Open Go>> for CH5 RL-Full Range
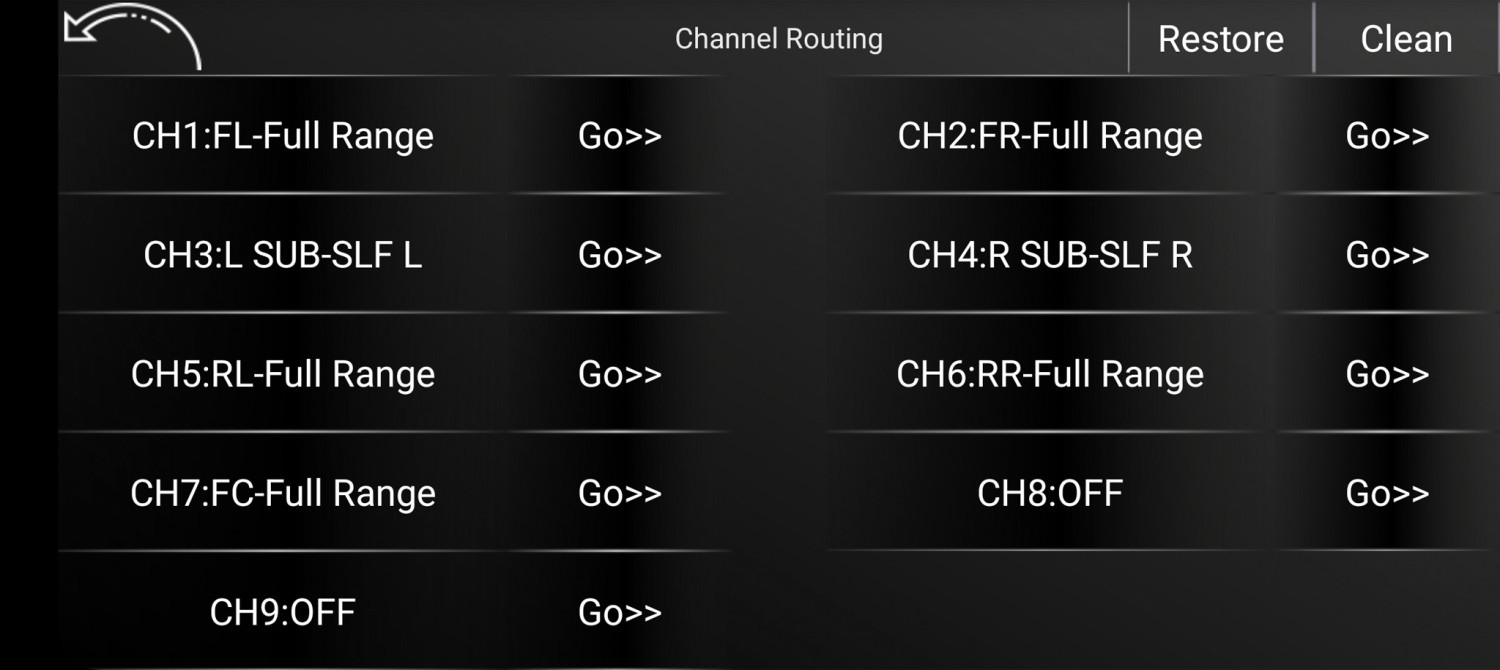Viewport: 1500px width, 670px height. [x=620, y=374]
